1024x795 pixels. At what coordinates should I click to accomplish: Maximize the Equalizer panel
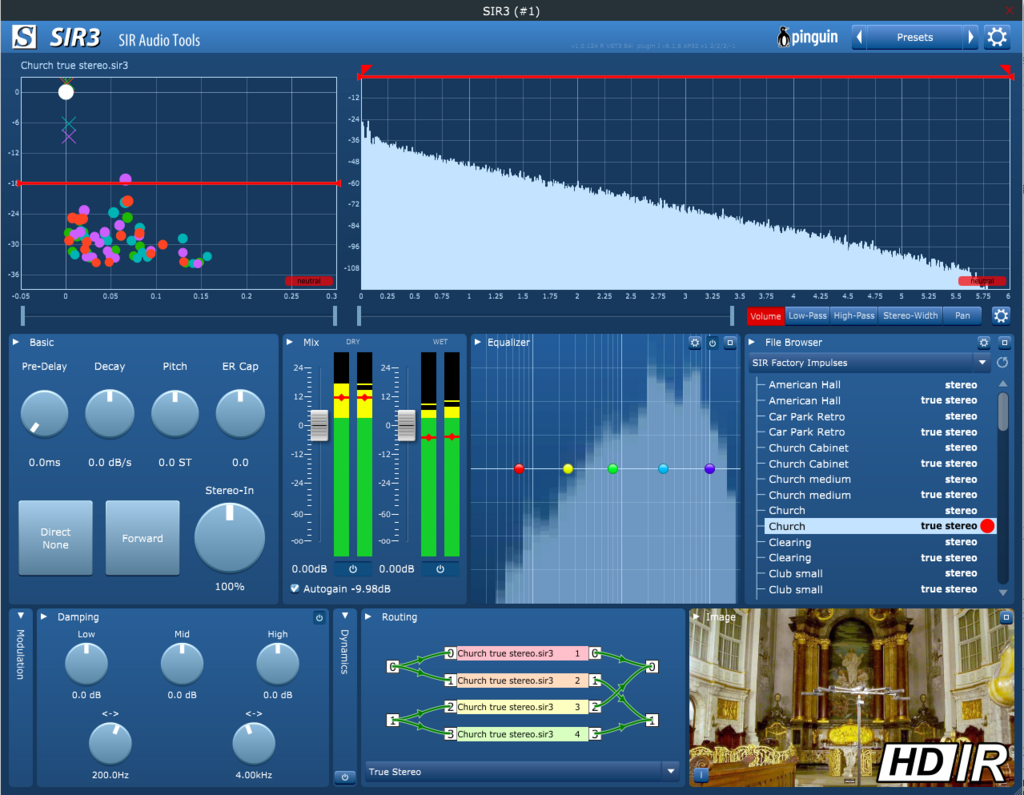pos(730,342)
